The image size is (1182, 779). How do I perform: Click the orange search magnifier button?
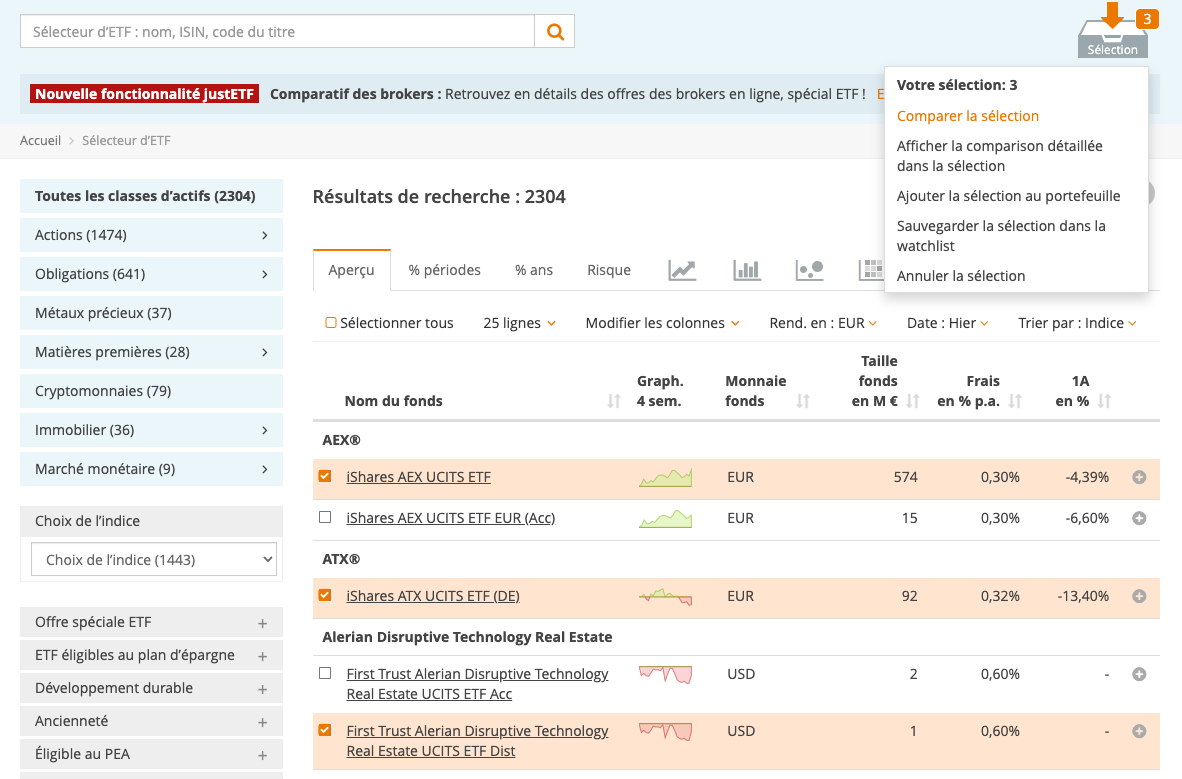[555, 32]
